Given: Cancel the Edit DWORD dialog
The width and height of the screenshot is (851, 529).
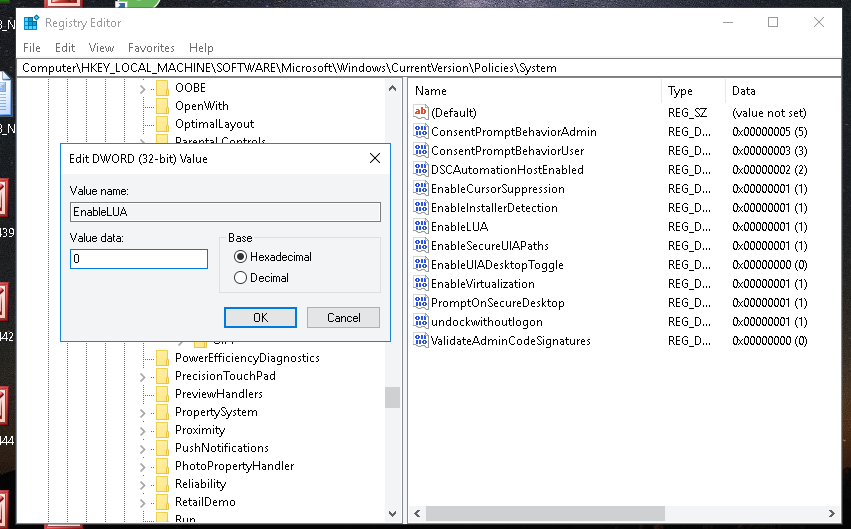Looking at the screenshot, I should 343,318.
